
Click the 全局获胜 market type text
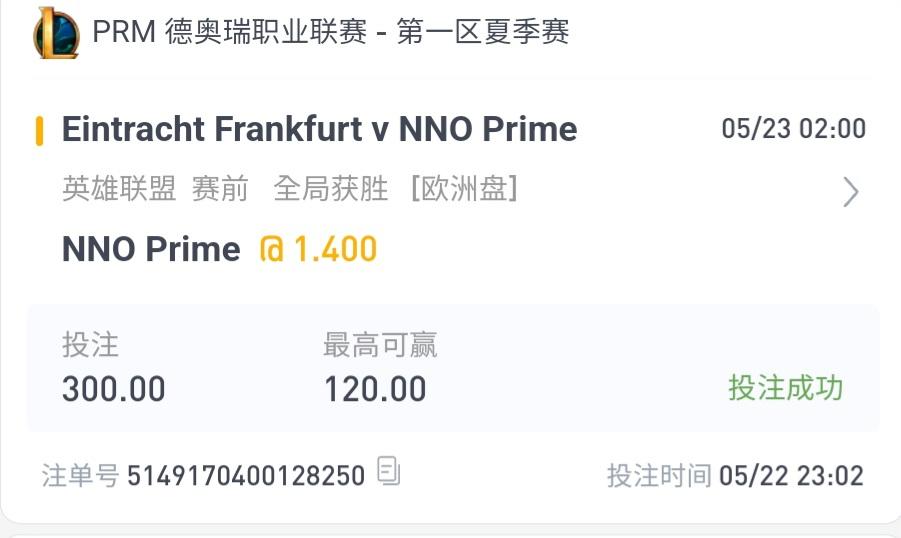click(331, 188)
